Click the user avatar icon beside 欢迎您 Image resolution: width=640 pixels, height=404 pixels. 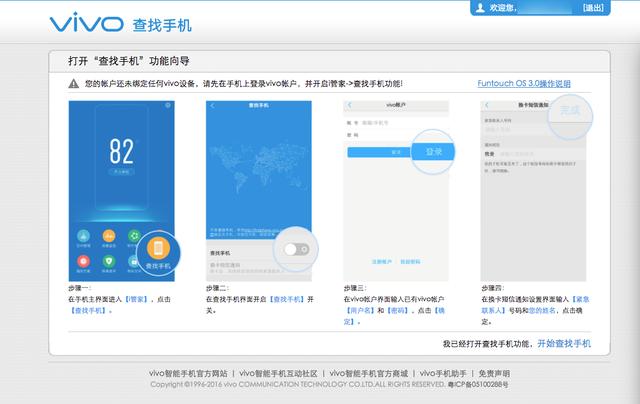click(480, 8)
